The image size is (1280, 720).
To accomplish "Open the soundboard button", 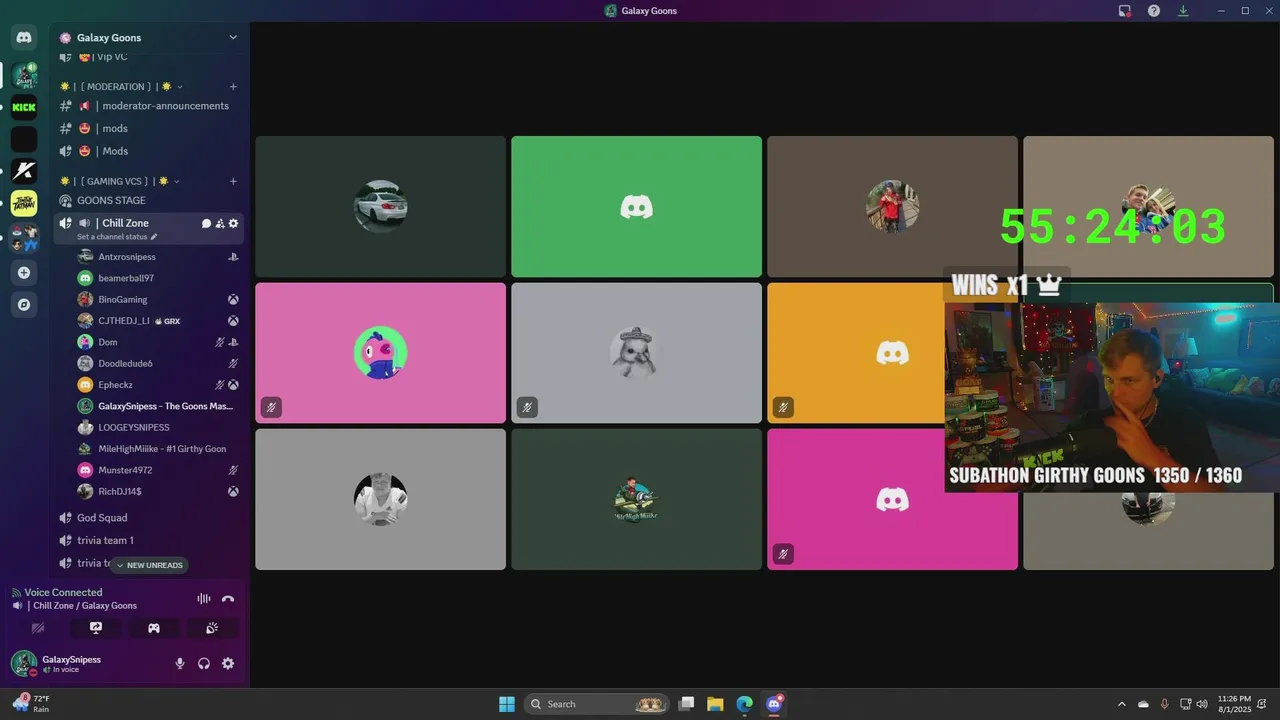I will [212, 628].
